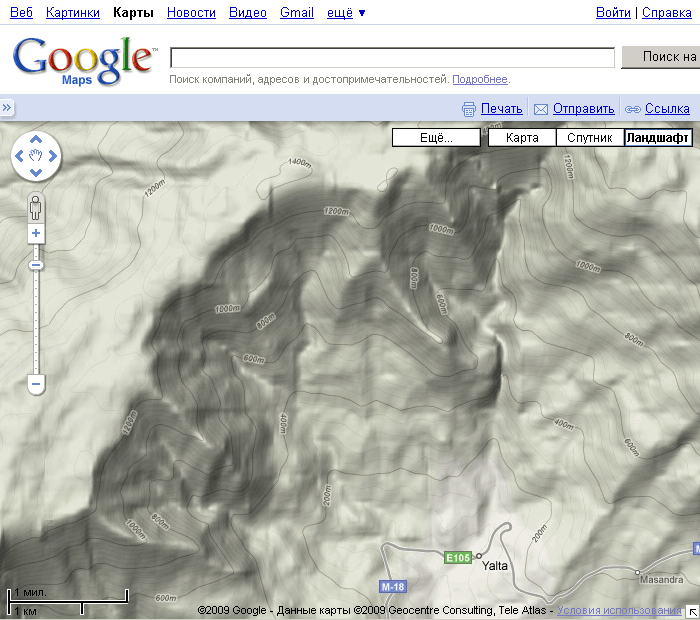Zoom out with the minus button
The image size is (700, 620).
tap(36, 383)
